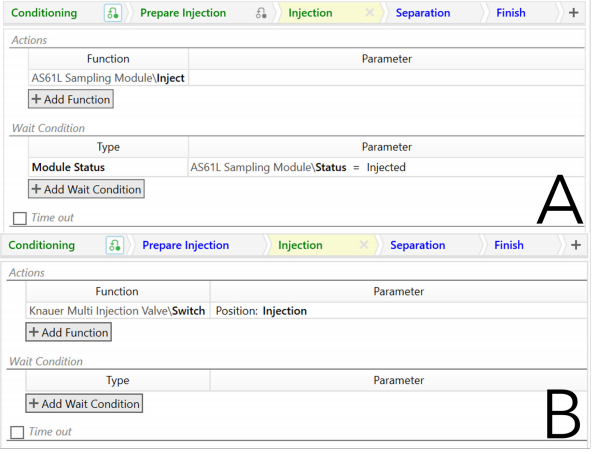This screenshot has height=454, width=593.
Task: Click the Type column header in panel B
Action: pyautogui.click(x=117, y=380)
